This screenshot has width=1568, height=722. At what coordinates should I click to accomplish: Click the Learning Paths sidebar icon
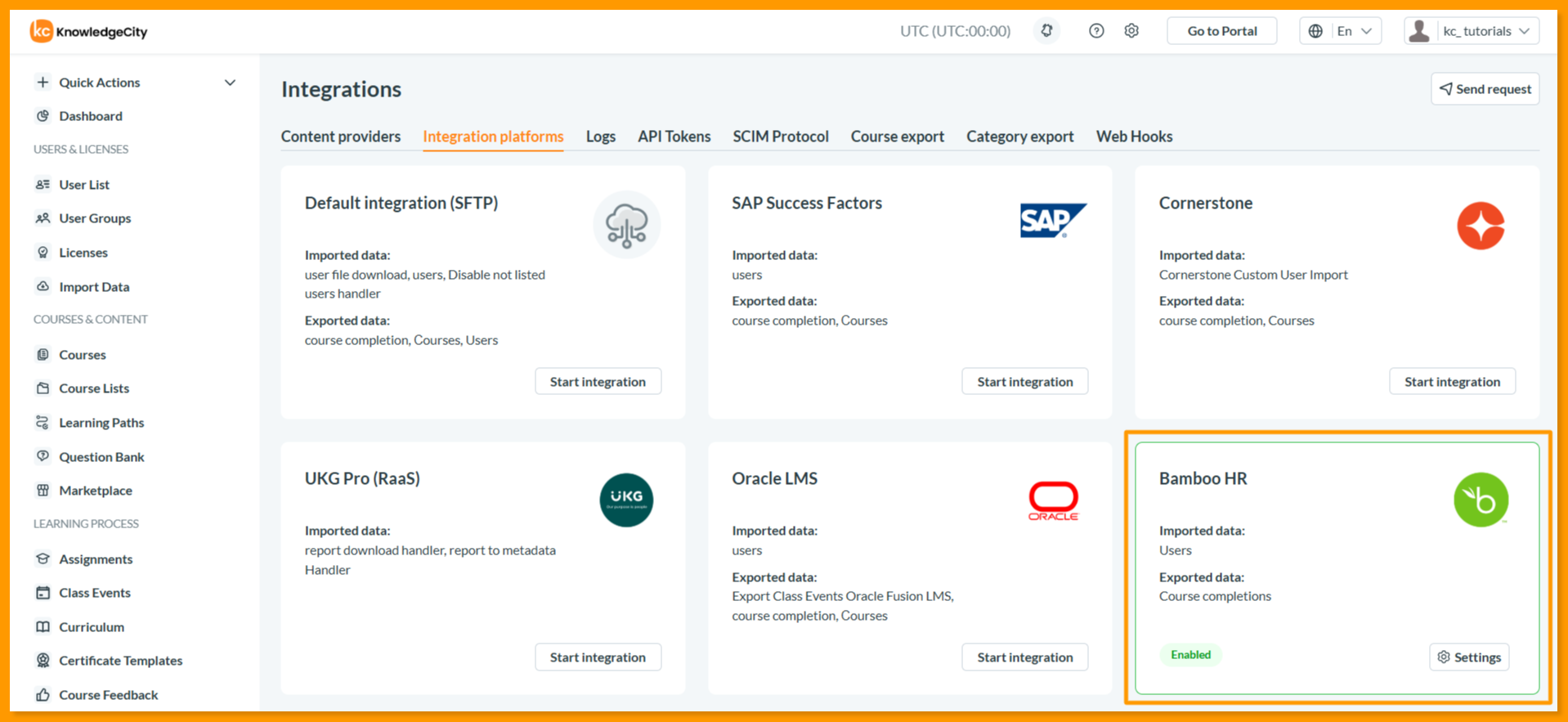click(x=43, y=423)
